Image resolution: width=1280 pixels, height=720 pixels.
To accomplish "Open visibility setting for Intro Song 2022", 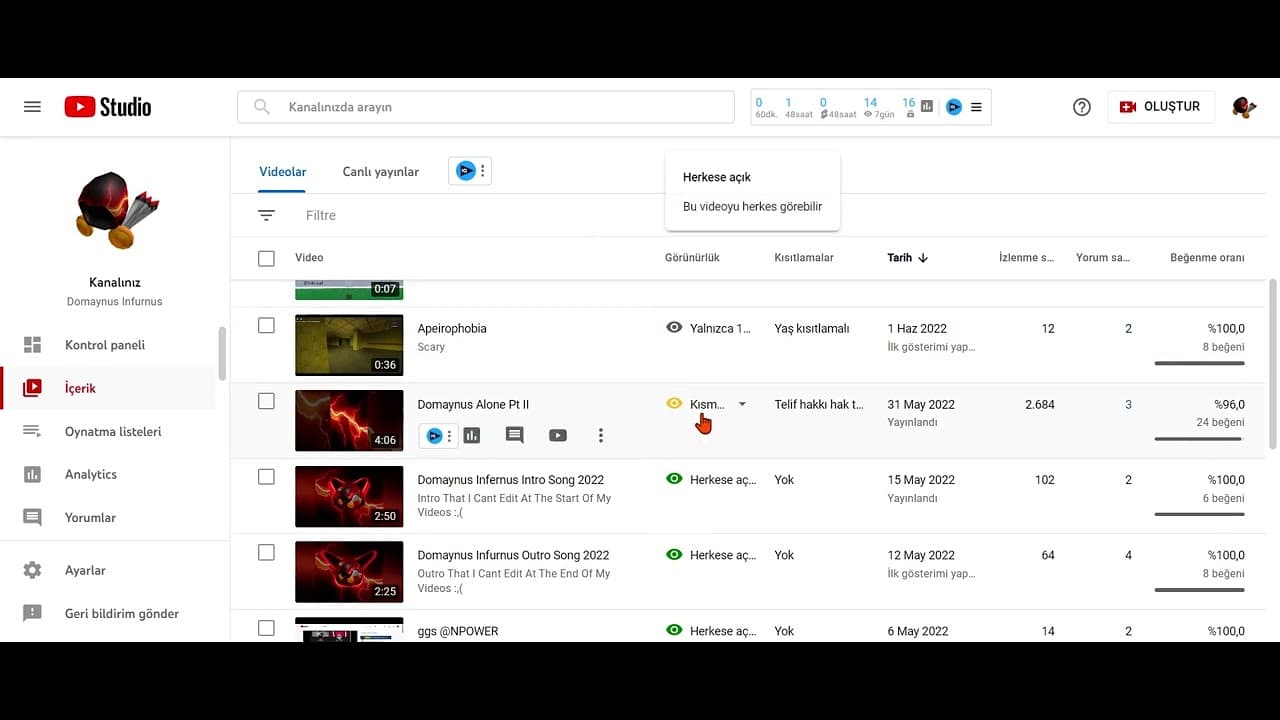I will point(711,480).
